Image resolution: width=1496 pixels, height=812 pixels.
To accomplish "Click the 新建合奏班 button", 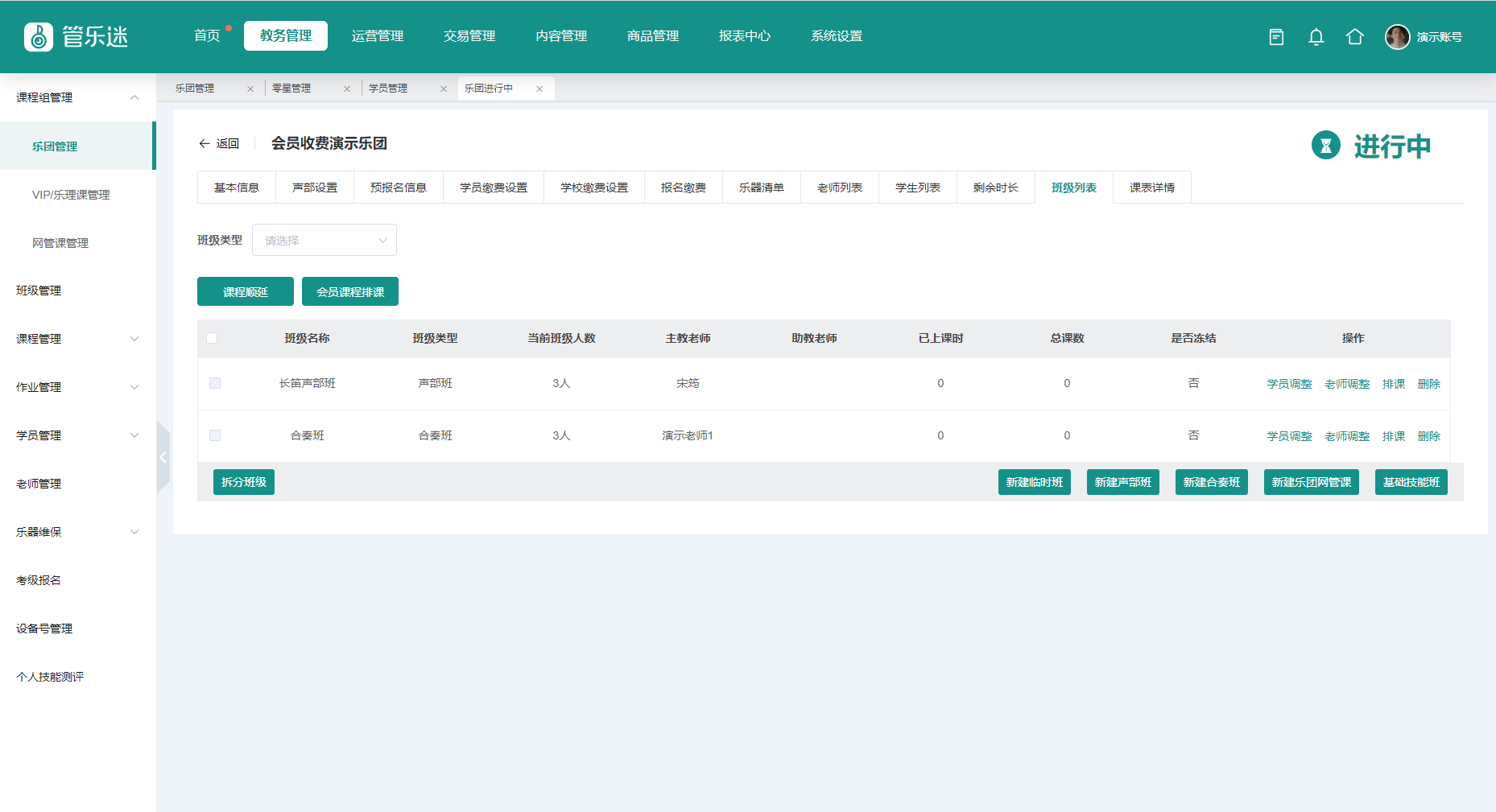I will (x=1211, y=482).
